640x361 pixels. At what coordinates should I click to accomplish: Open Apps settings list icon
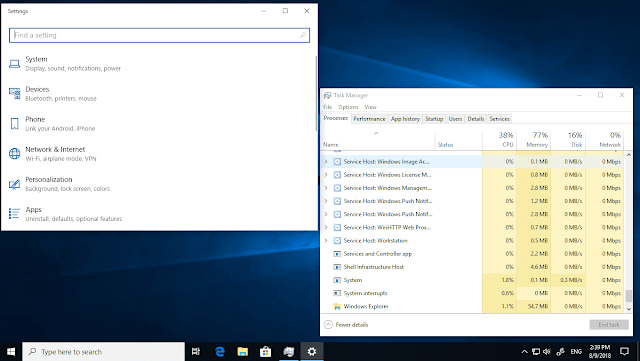pos(14,214)
